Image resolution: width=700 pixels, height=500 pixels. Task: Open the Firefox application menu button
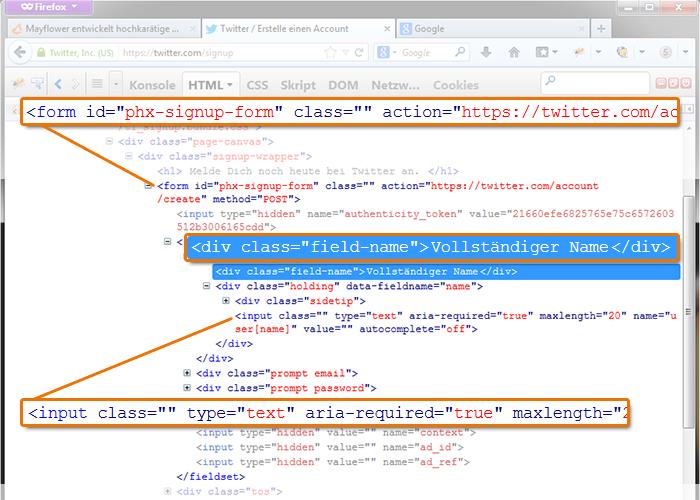[49, 7]
